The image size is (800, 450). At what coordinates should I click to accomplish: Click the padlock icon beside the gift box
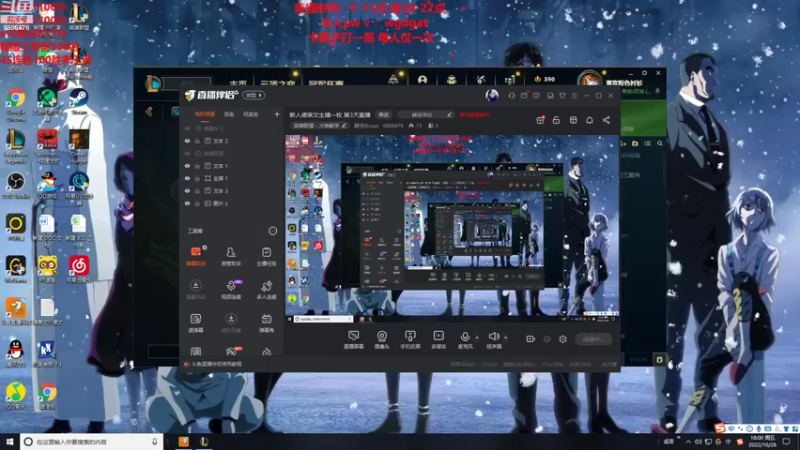pyautogui.click(x=556, y=120)
